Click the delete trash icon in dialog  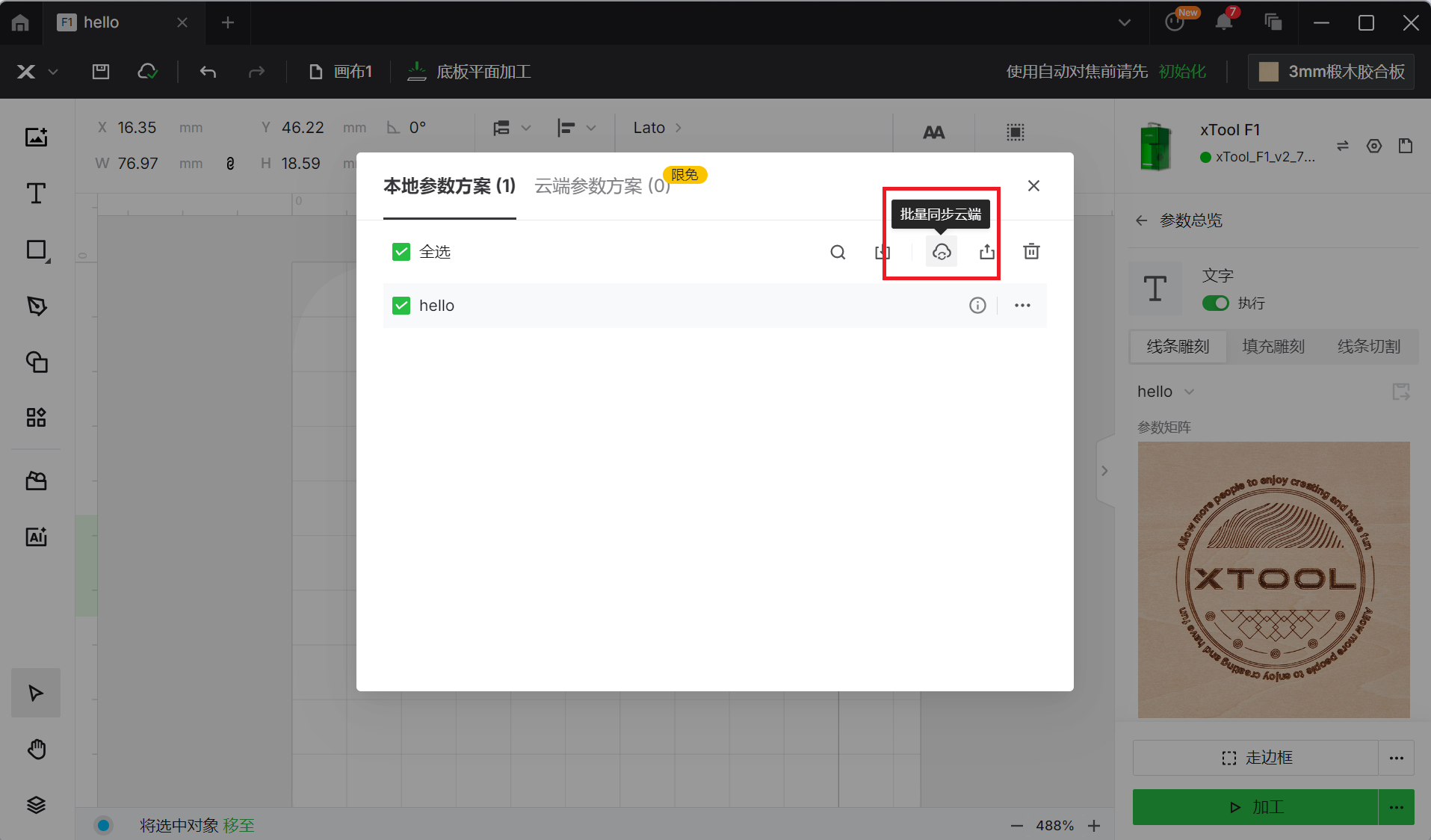pyautogui.click(x=1031, y=252)
